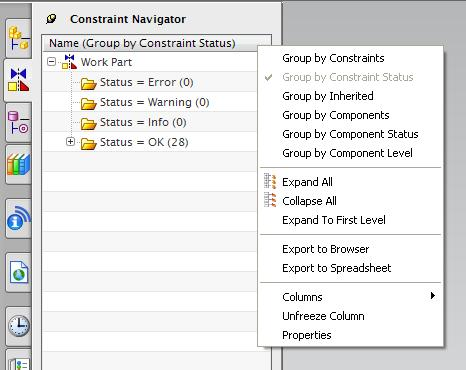The image size is (466, 370).
Task: Click the Expand All menu icon
Action: pyautogui.click(x=270, y=182)
